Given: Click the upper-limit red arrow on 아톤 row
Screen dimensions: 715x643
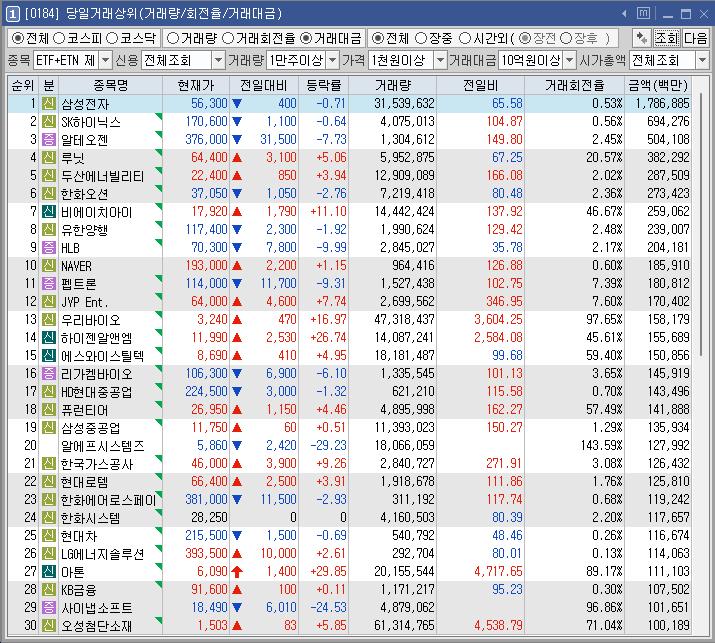Looking at the screenshot, I should (237, 571).
